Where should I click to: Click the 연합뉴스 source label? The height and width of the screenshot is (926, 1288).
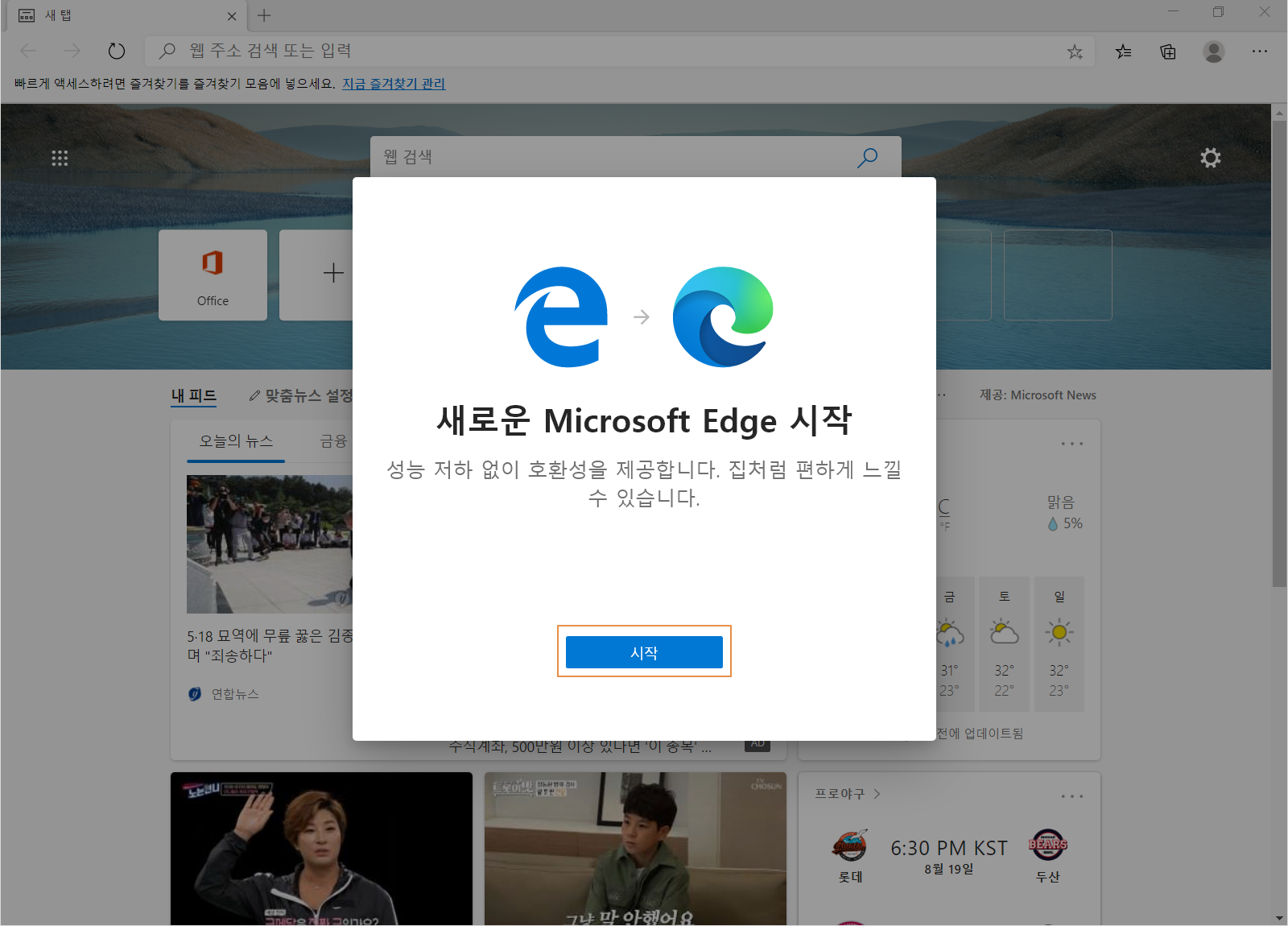(235, 694)
